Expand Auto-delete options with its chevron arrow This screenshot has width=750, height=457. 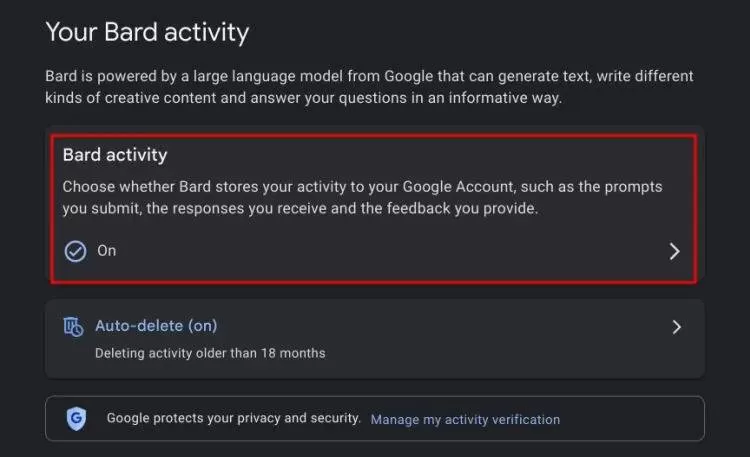677,327
